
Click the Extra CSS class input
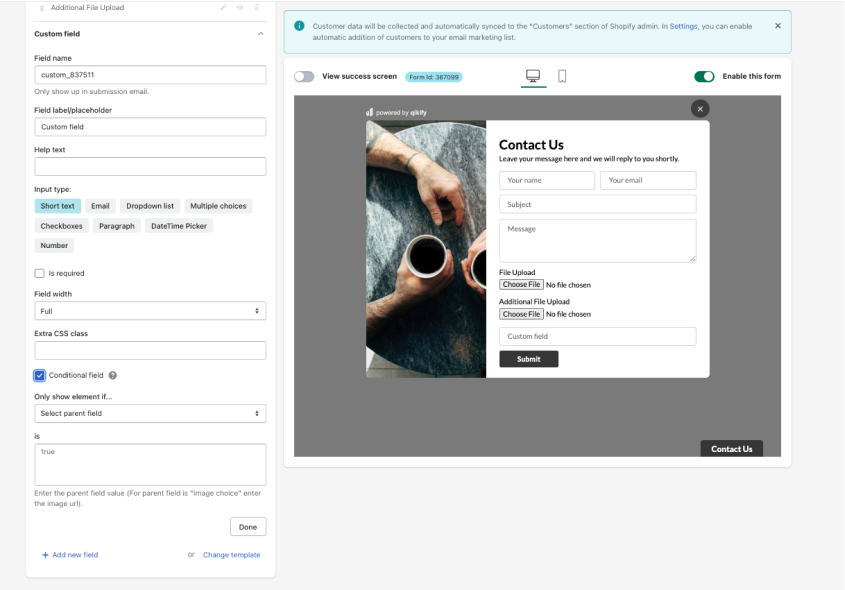(x=150, y=350)
